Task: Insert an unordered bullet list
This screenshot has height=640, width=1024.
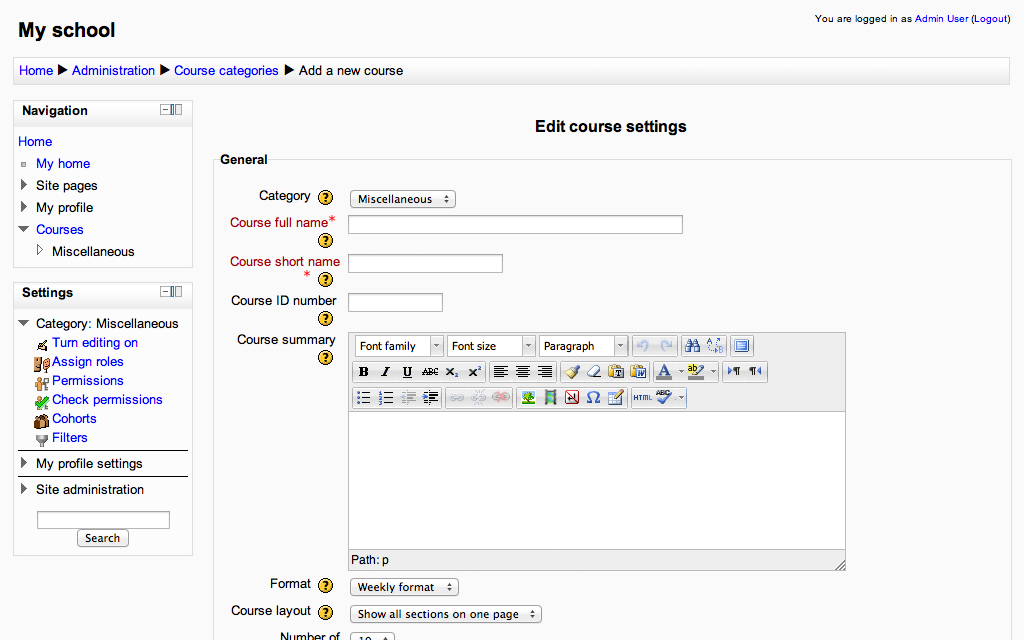Action: pos(364,398)
